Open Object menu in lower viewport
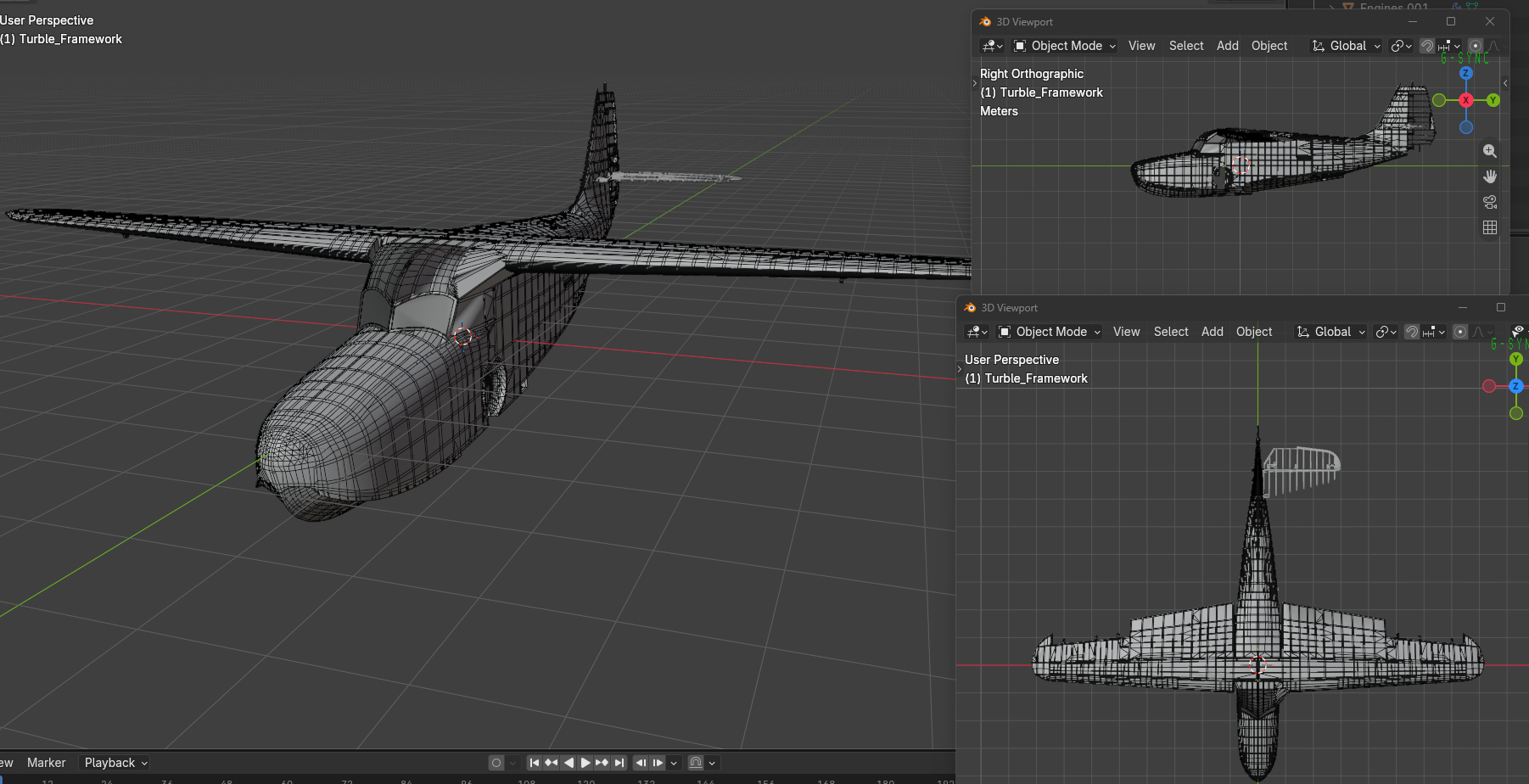 click(1254, 332)
